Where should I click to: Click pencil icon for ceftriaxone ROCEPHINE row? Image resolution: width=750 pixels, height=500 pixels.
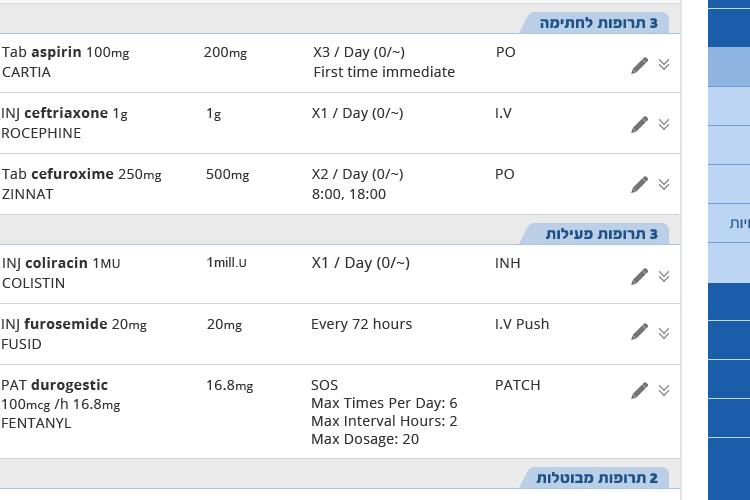click(640, 124)
